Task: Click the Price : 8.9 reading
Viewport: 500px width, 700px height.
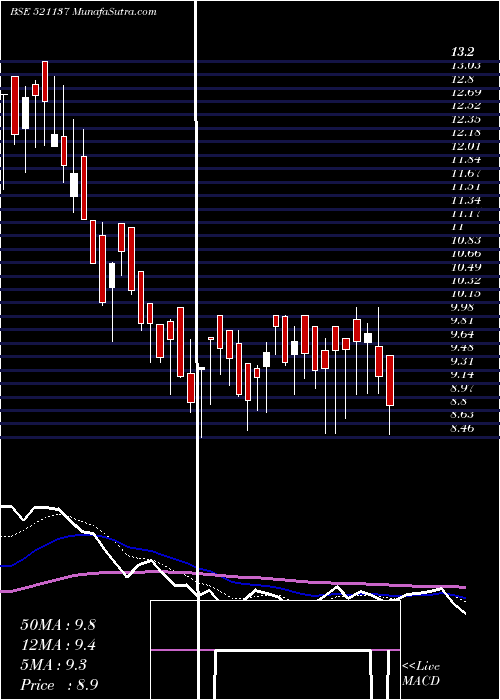Action: click(x=59, y=685)
